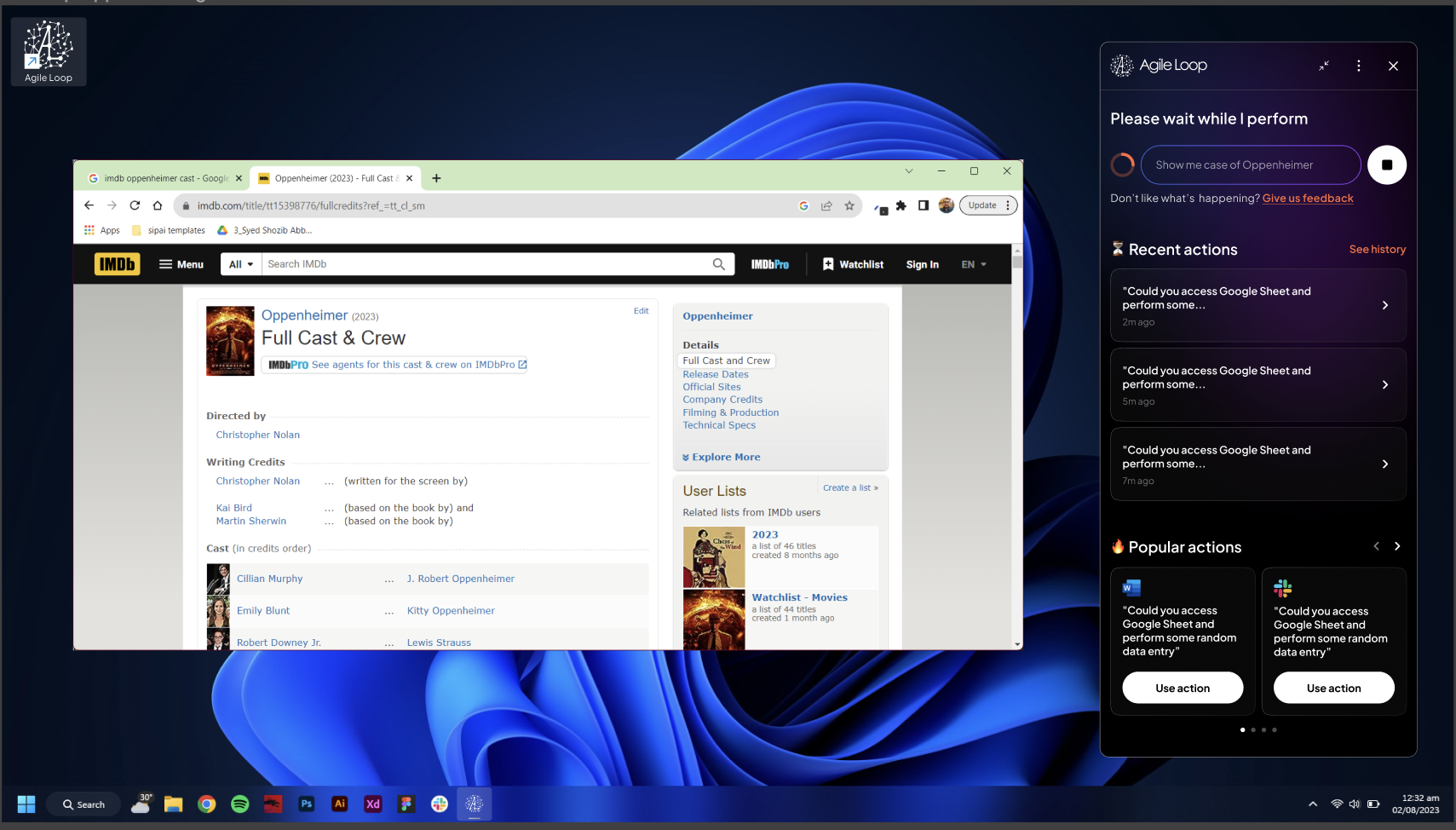This screenshot has width=1456, height=830.
Task: Open See history in Agile Loop
Action: click(1377, 250)
